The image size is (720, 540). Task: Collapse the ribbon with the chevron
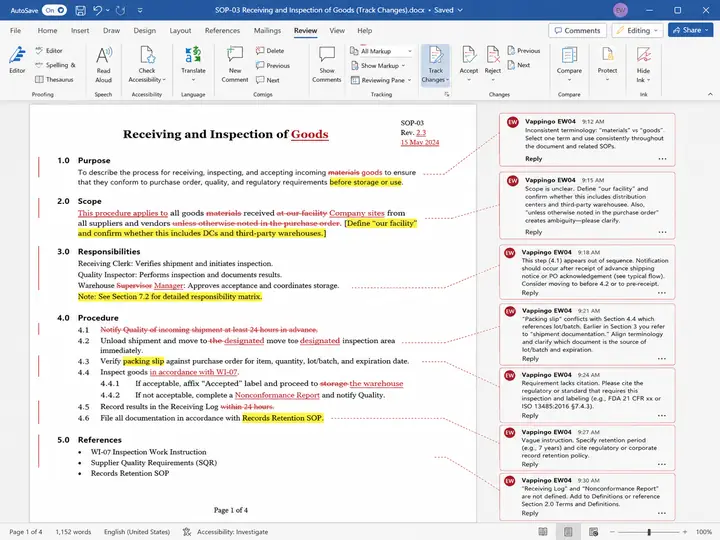(710, 94)
